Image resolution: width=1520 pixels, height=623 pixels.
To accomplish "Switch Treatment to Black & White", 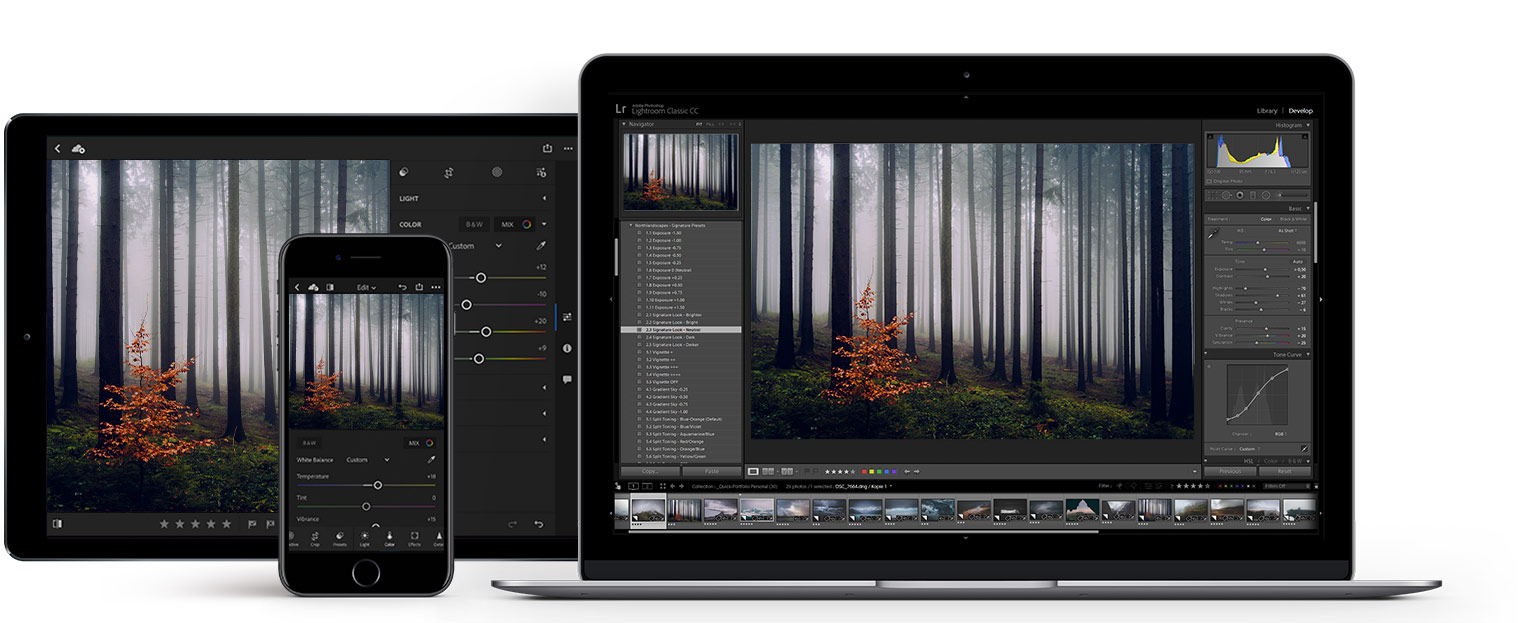I will click(x=1293, y=219).
